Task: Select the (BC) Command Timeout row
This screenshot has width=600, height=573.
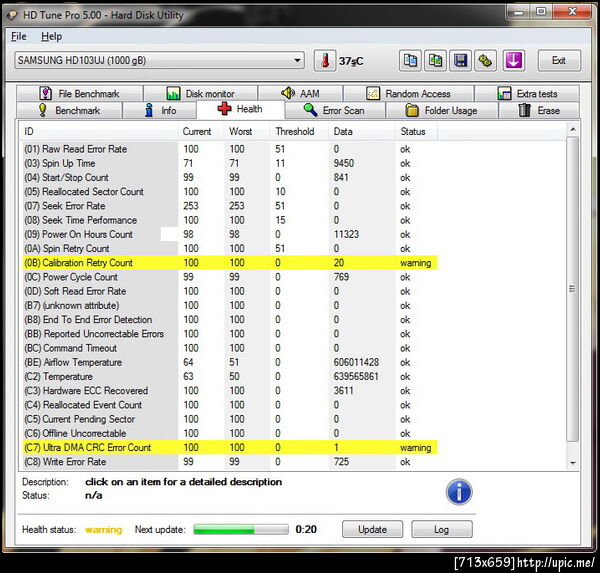Action: [x=228, y=348]
